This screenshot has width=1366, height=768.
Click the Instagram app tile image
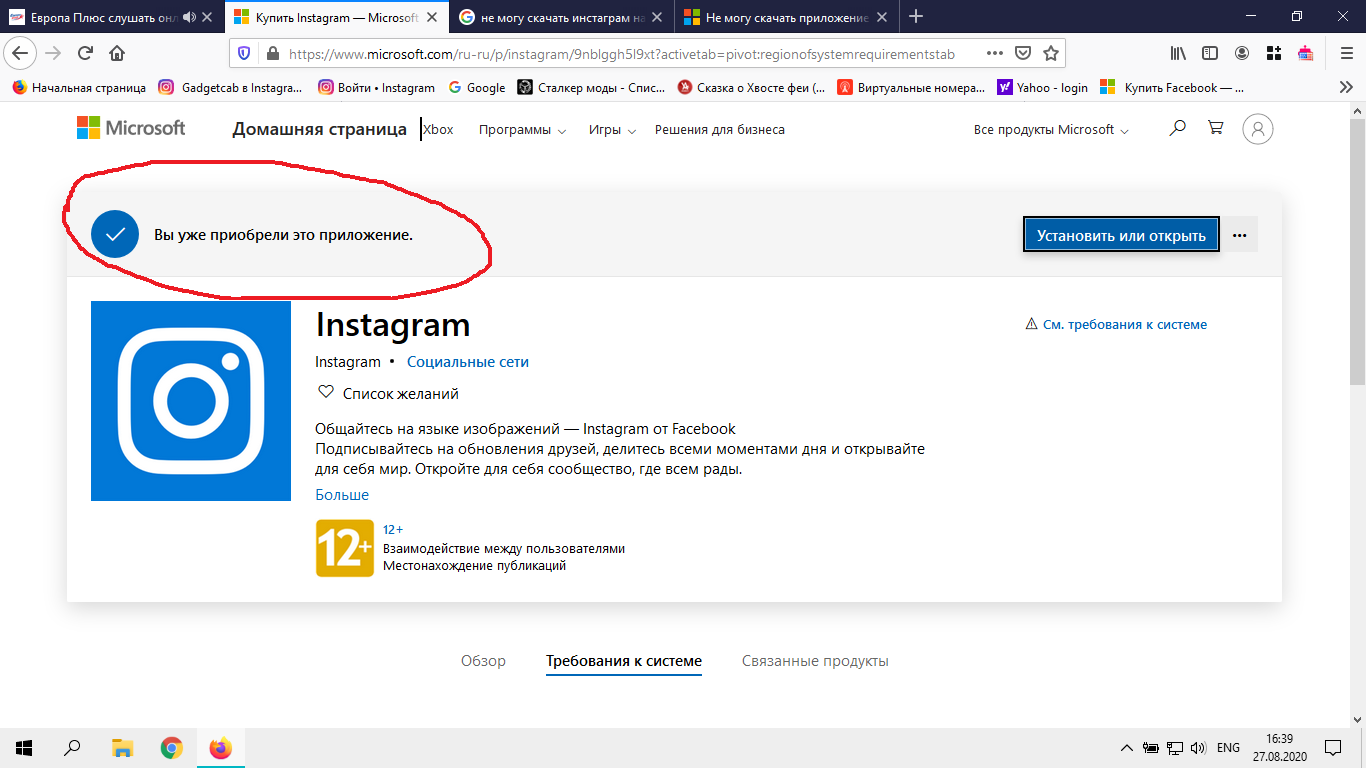pos(191,401)
